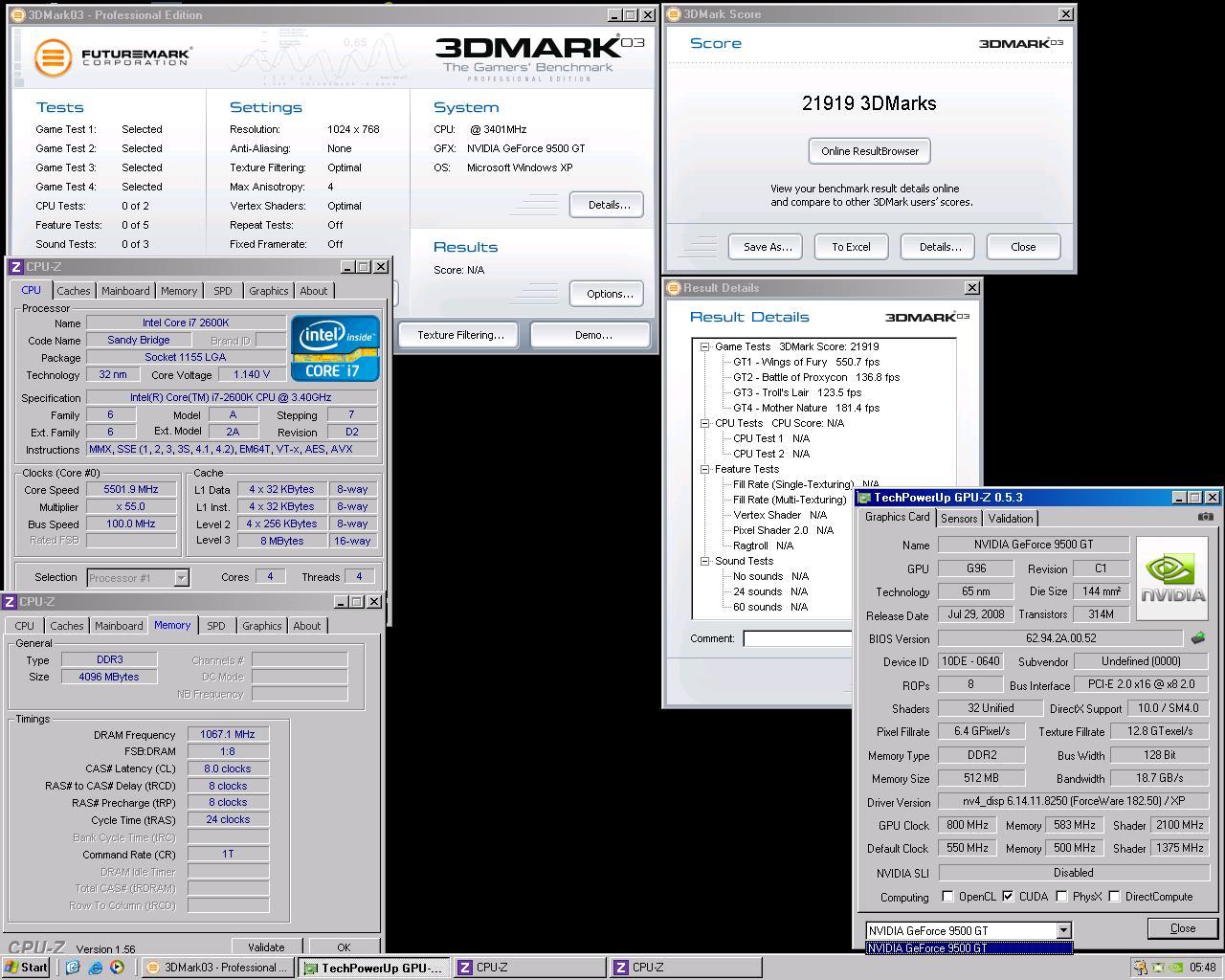Open the Graphics tab in upper CPU-Z

click(268, 291)
